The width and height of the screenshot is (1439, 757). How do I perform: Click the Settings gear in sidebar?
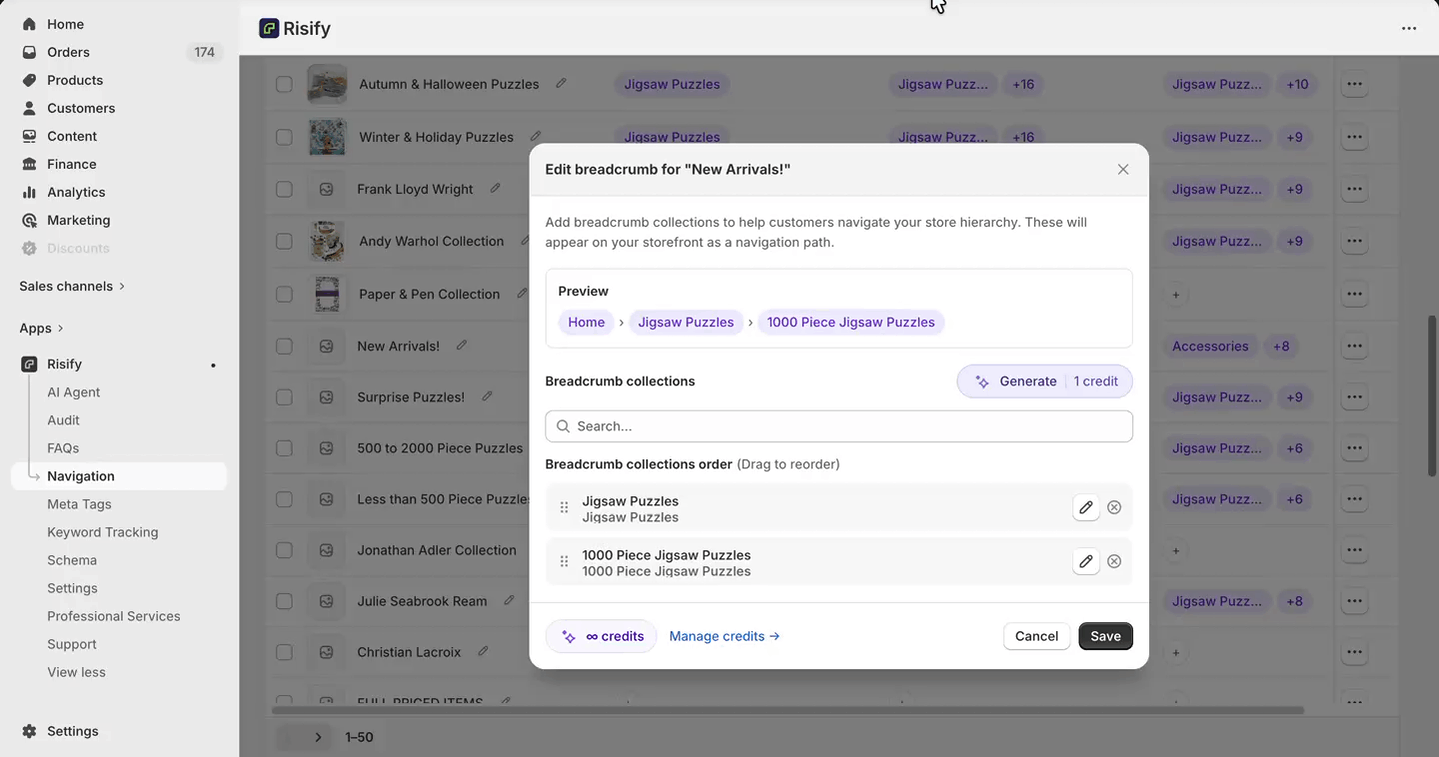coord(29,731)
